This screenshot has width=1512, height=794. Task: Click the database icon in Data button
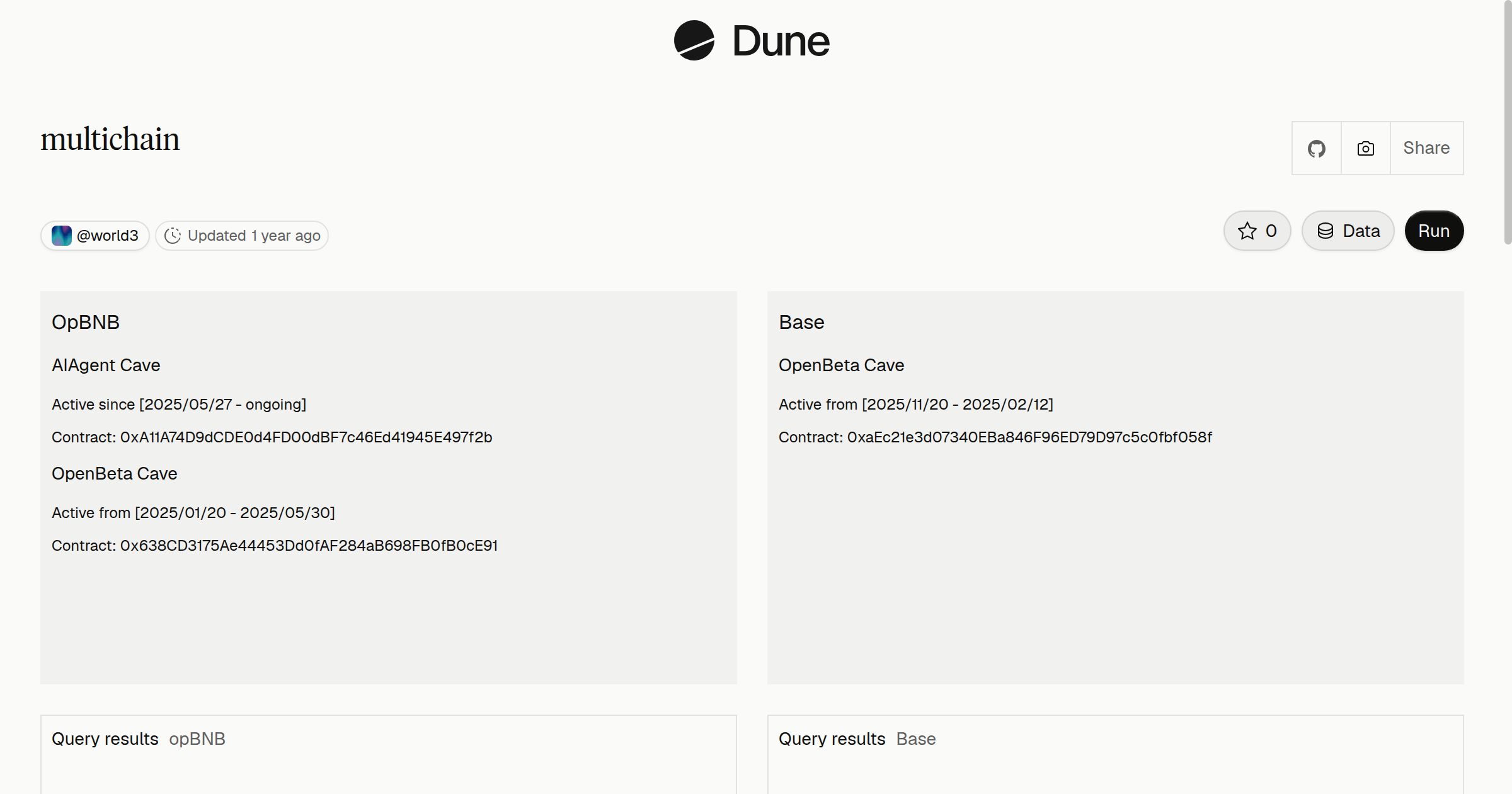click(x=1326, y=231)
